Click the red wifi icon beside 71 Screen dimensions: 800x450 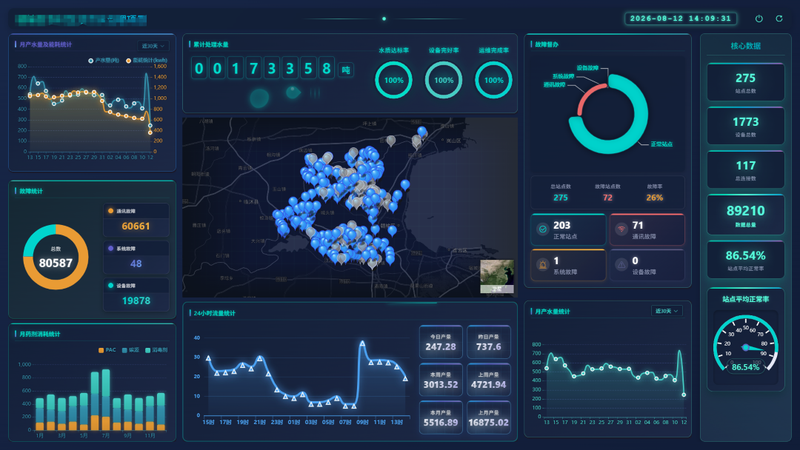621,230
